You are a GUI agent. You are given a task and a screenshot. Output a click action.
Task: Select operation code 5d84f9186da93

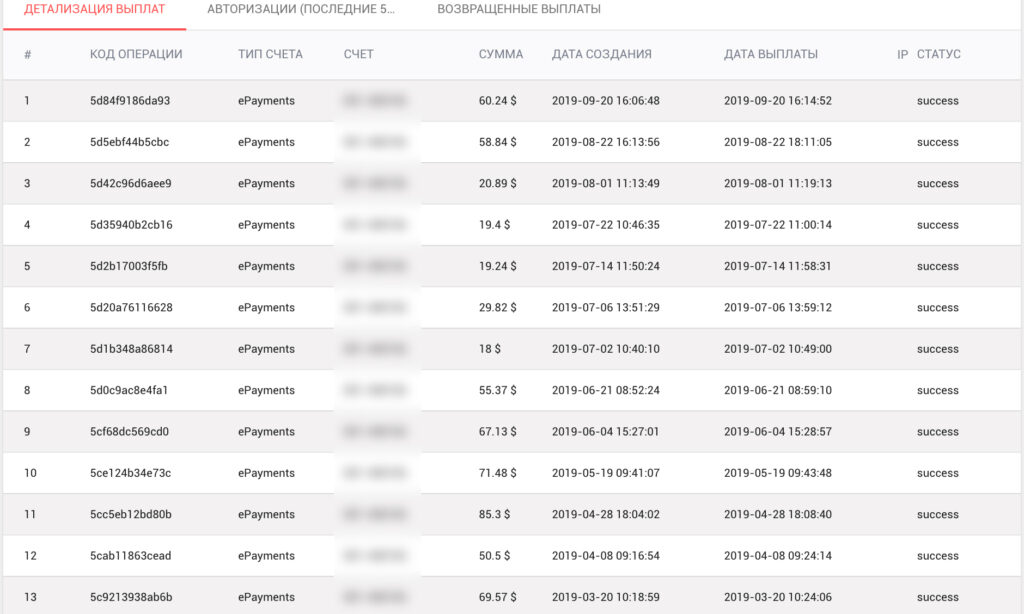(x=130, y=101)
